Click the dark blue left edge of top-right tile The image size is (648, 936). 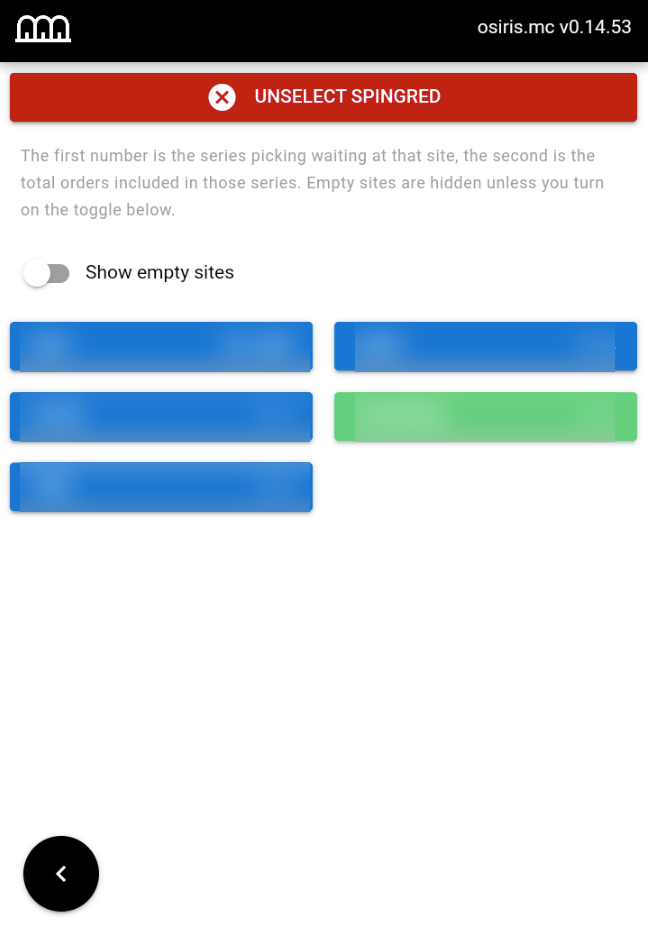[x=344, y=347]
